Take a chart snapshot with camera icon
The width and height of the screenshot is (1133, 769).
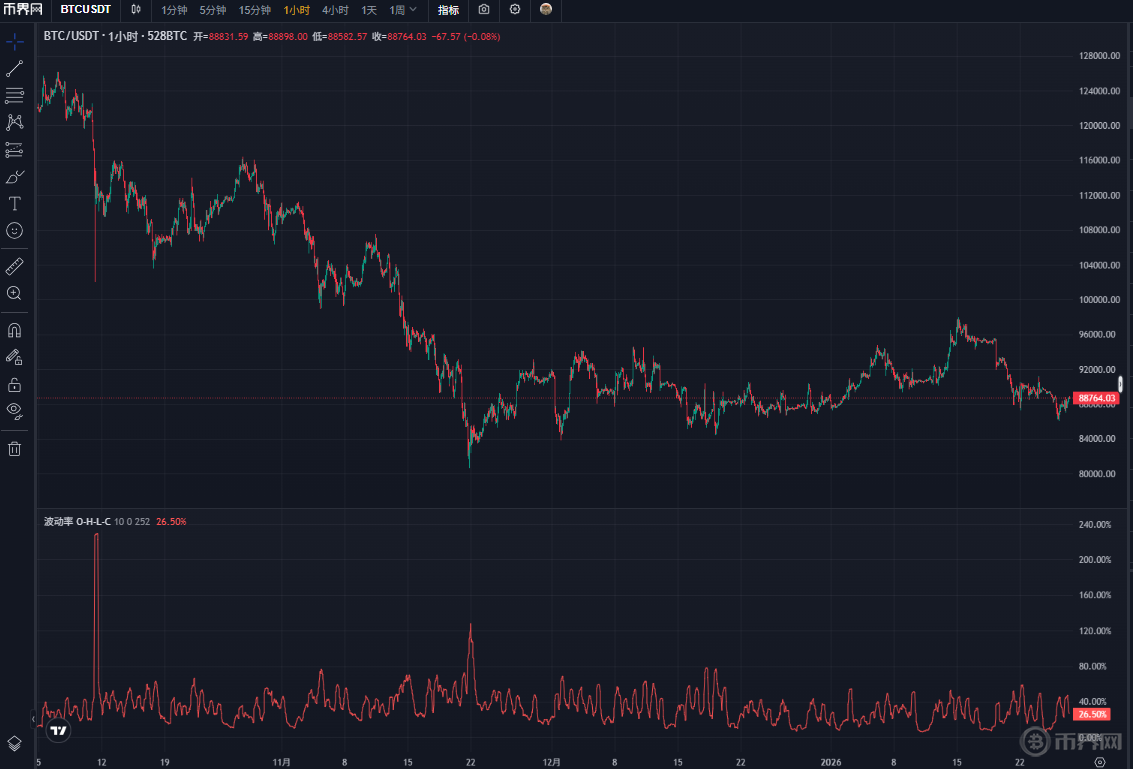[484, 10]
